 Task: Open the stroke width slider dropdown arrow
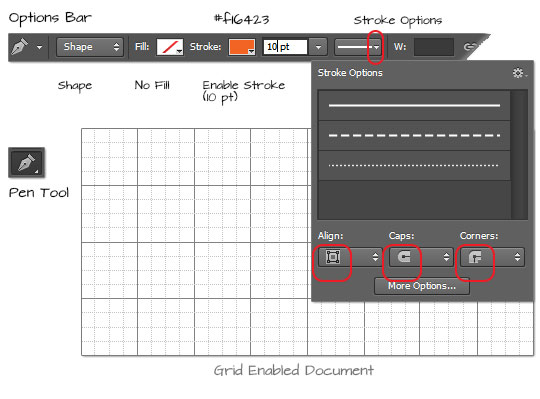click(x=318, y=47)
